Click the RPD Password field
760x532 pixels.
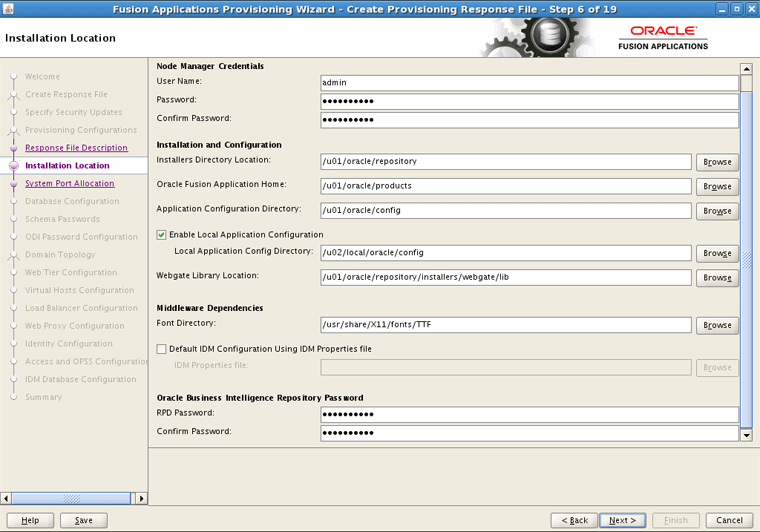click(x=529, y=415)
